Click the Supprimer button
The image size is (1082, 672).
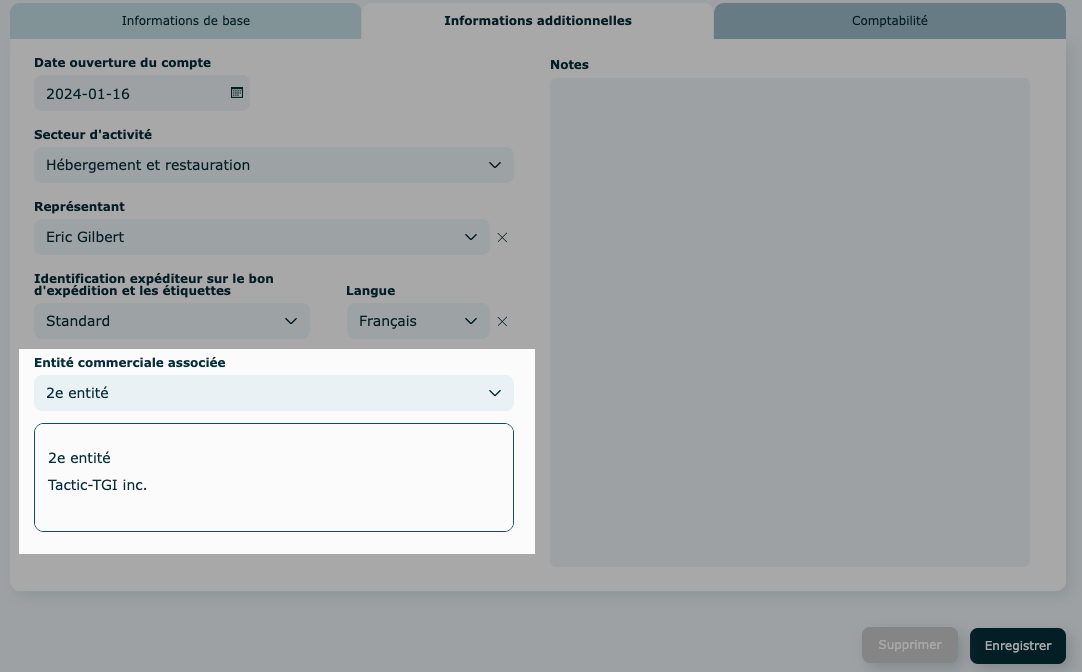pyautogui.click(x=910, y=646)
